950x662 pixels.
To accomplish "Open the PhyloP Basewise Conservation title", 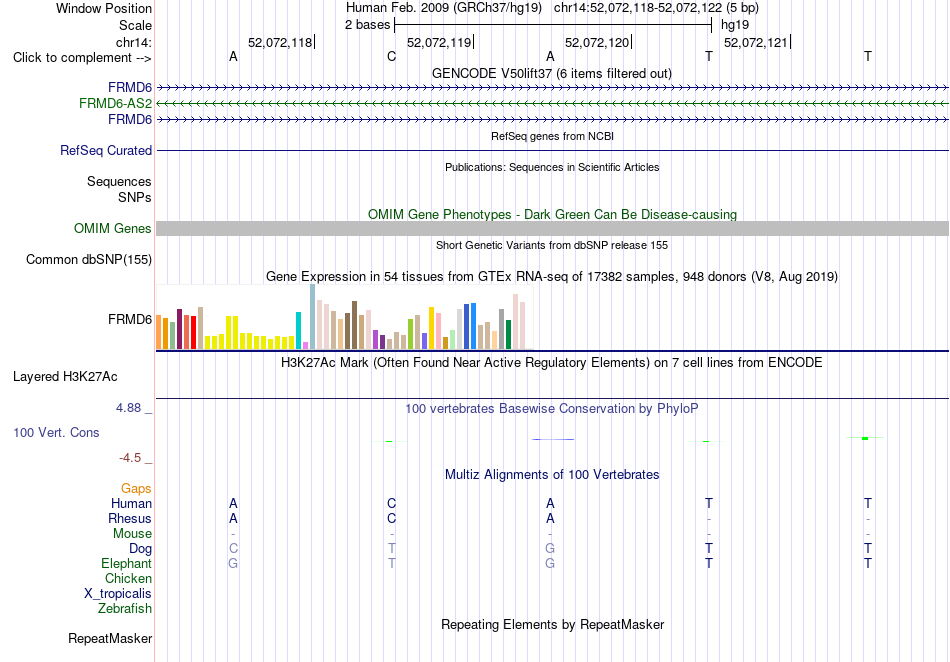I will (x=552, y=408).
